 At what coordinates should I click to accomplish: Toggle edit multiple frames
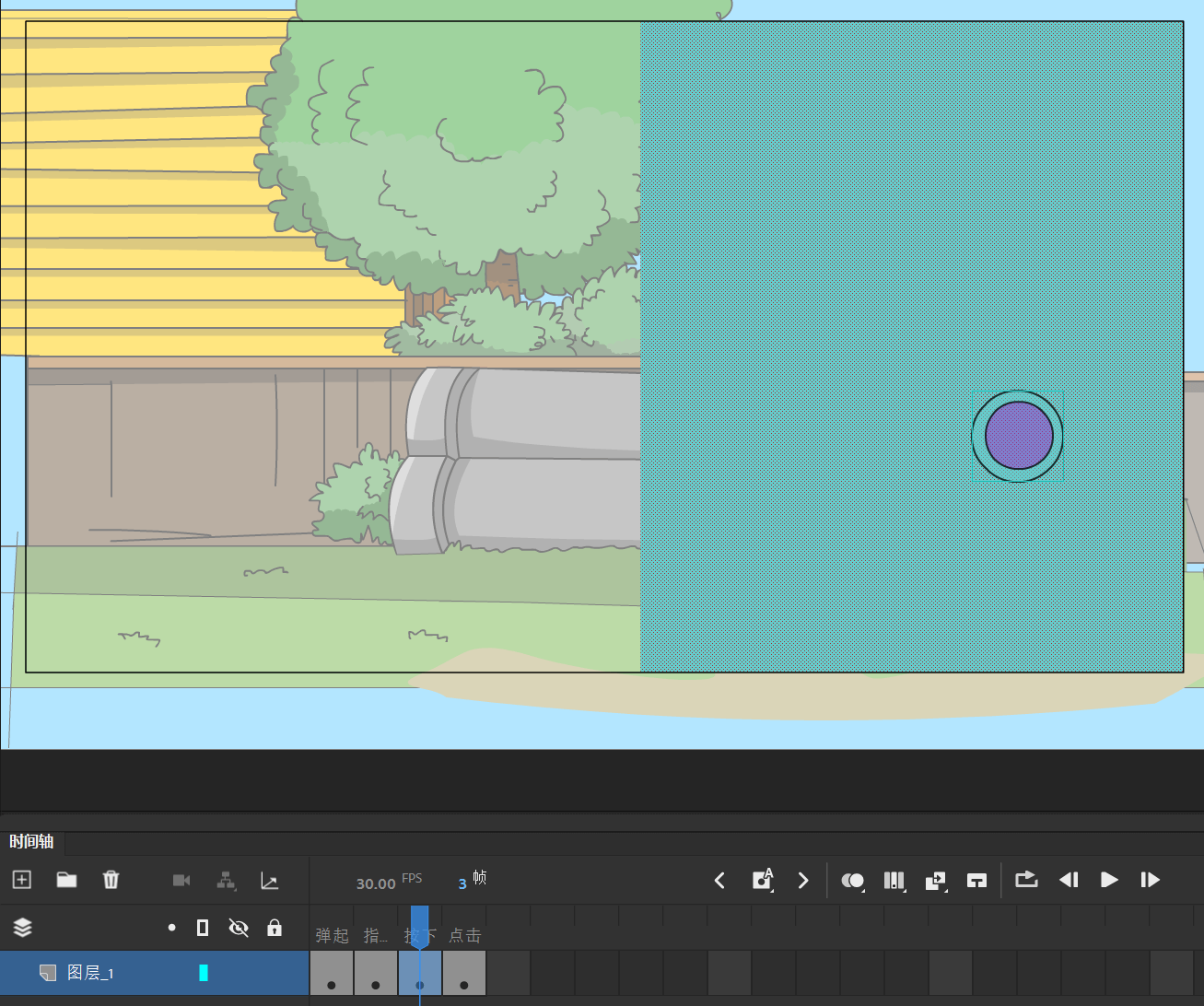click(894, 881)
